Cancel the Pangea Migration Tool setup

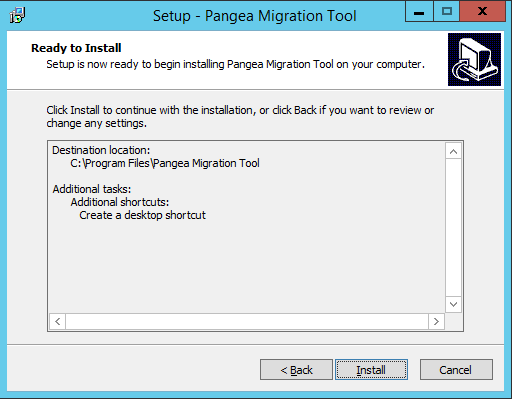click(x=456, y=370)
